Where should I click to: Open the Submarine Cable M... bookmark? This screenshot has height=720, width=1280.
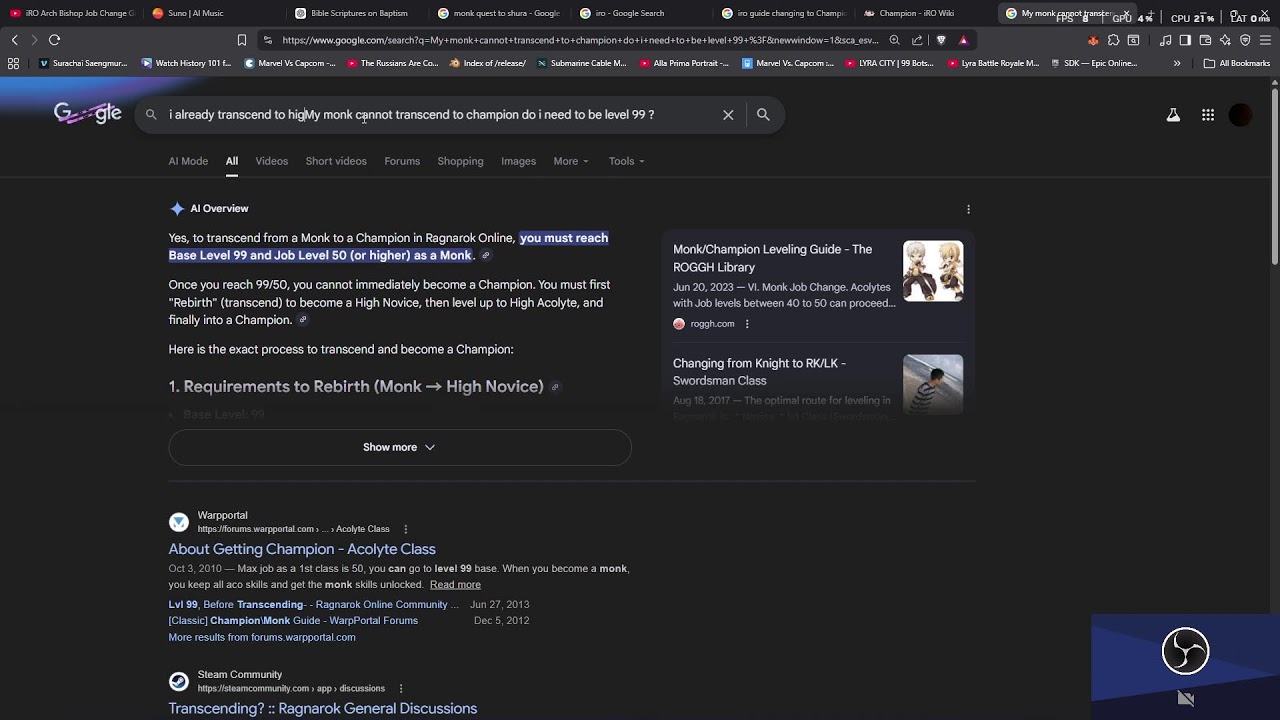581,63
